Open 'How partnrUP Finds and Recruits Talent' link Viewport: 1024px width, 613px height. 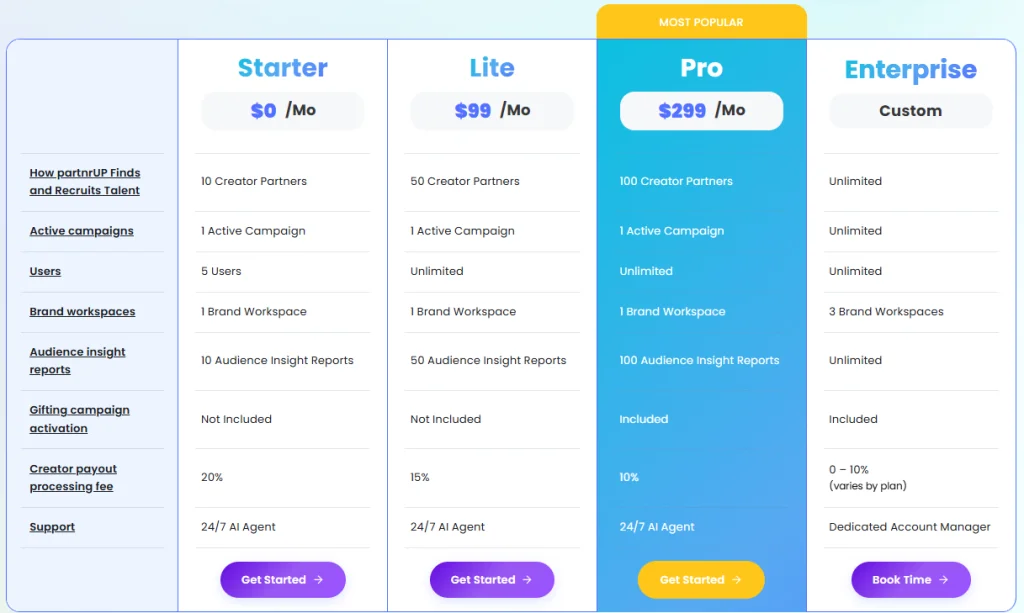point(84,182)
